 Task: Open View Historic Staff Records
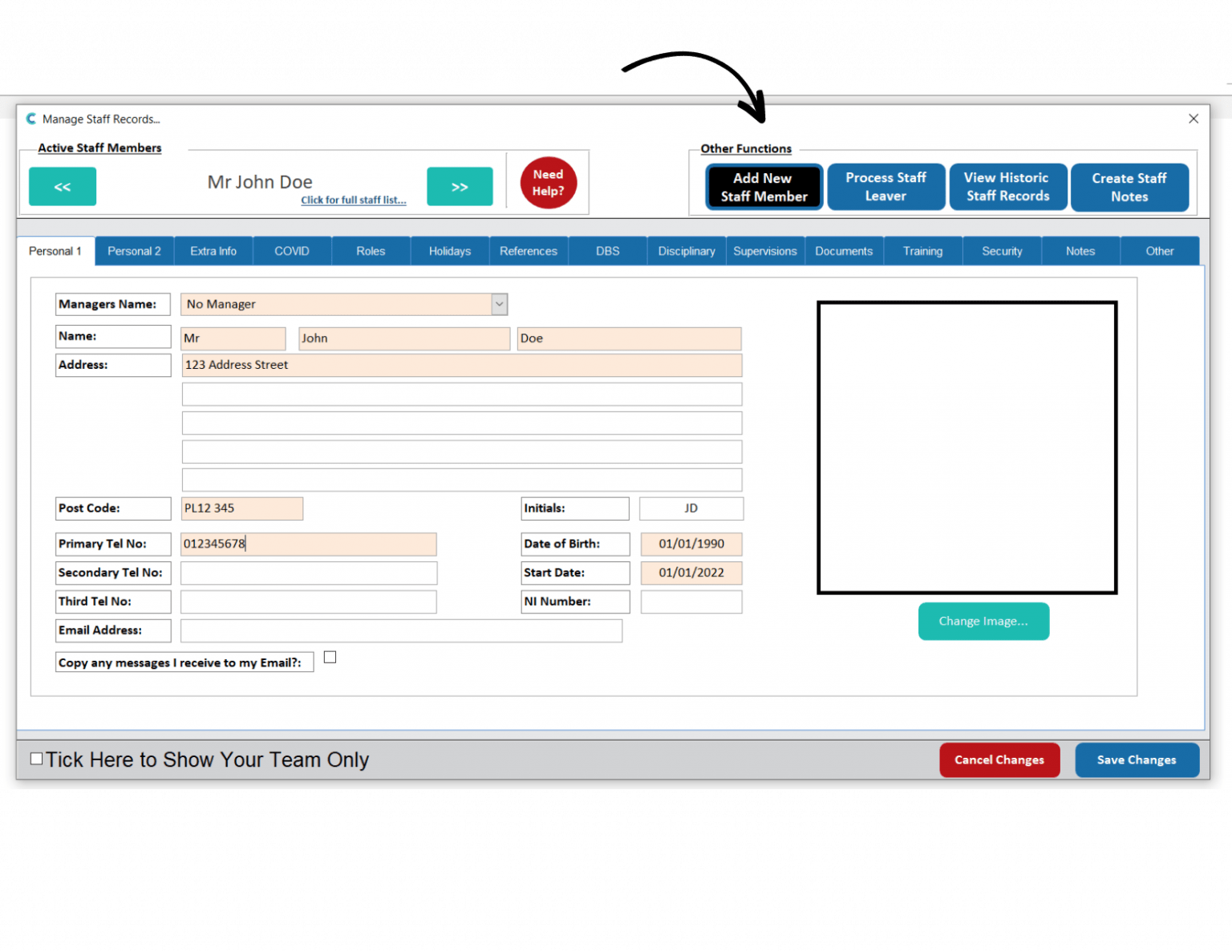1007,186
